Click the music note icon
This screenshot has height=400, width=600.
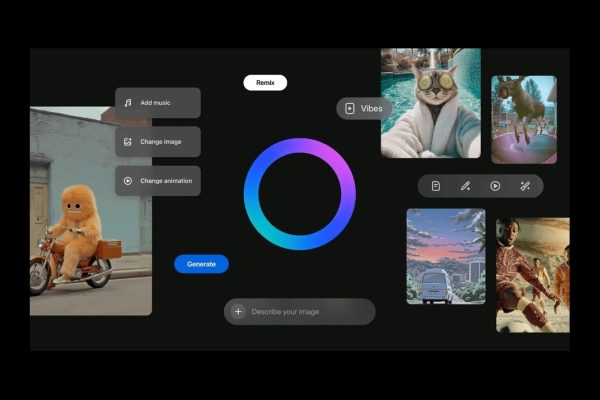pos(128,103)
